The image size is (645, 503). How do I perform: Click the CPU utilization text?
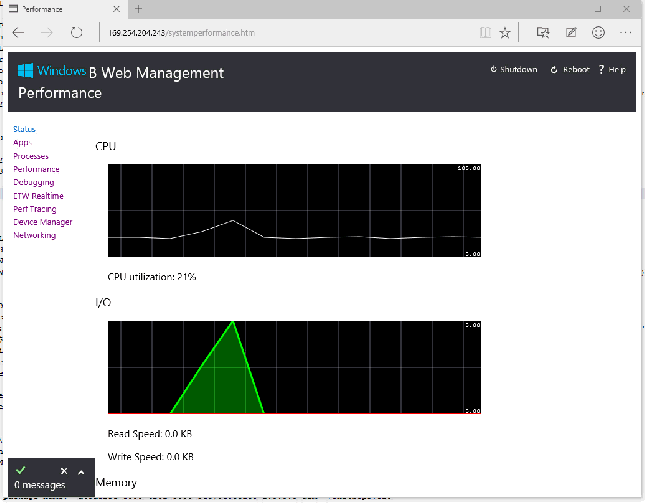[x=152, y=276]
